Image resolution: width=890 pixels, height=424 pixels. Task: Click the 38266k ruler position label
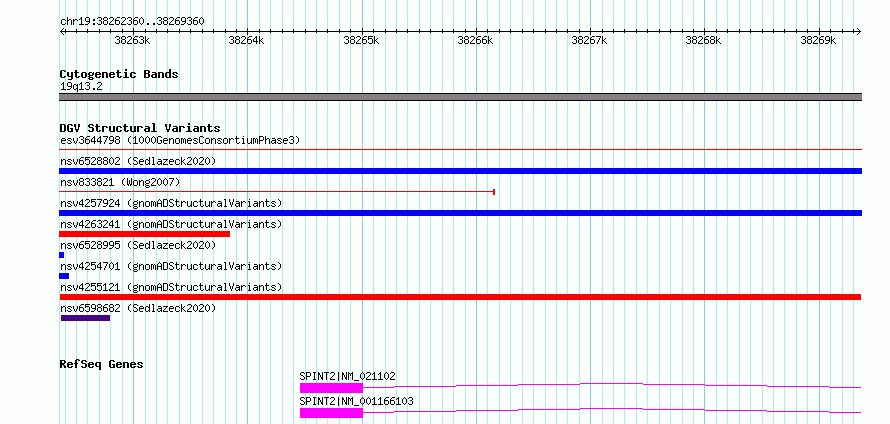tap(475, 41)
